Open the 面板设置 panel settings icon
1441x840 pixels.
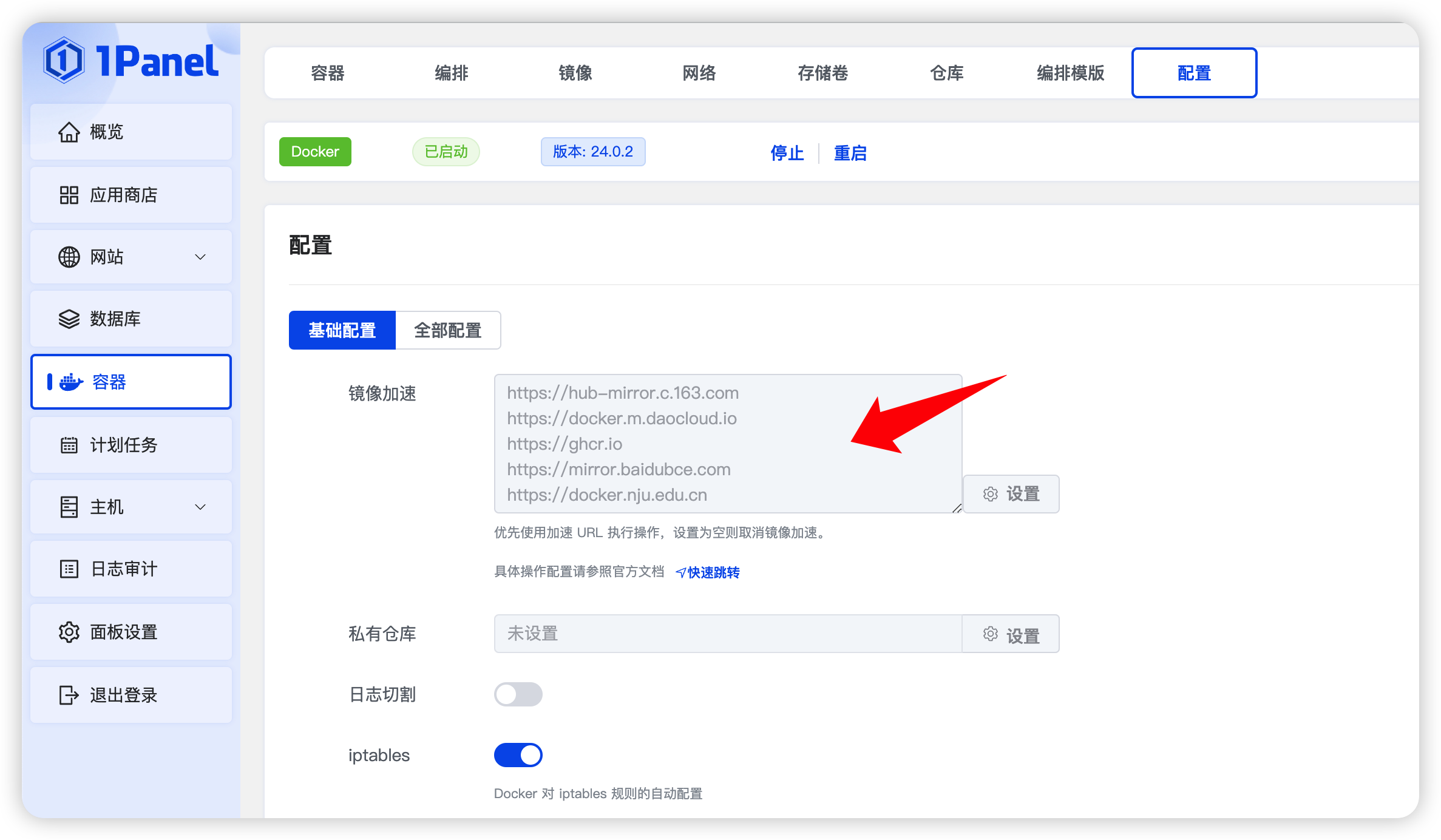coord(69,632)
